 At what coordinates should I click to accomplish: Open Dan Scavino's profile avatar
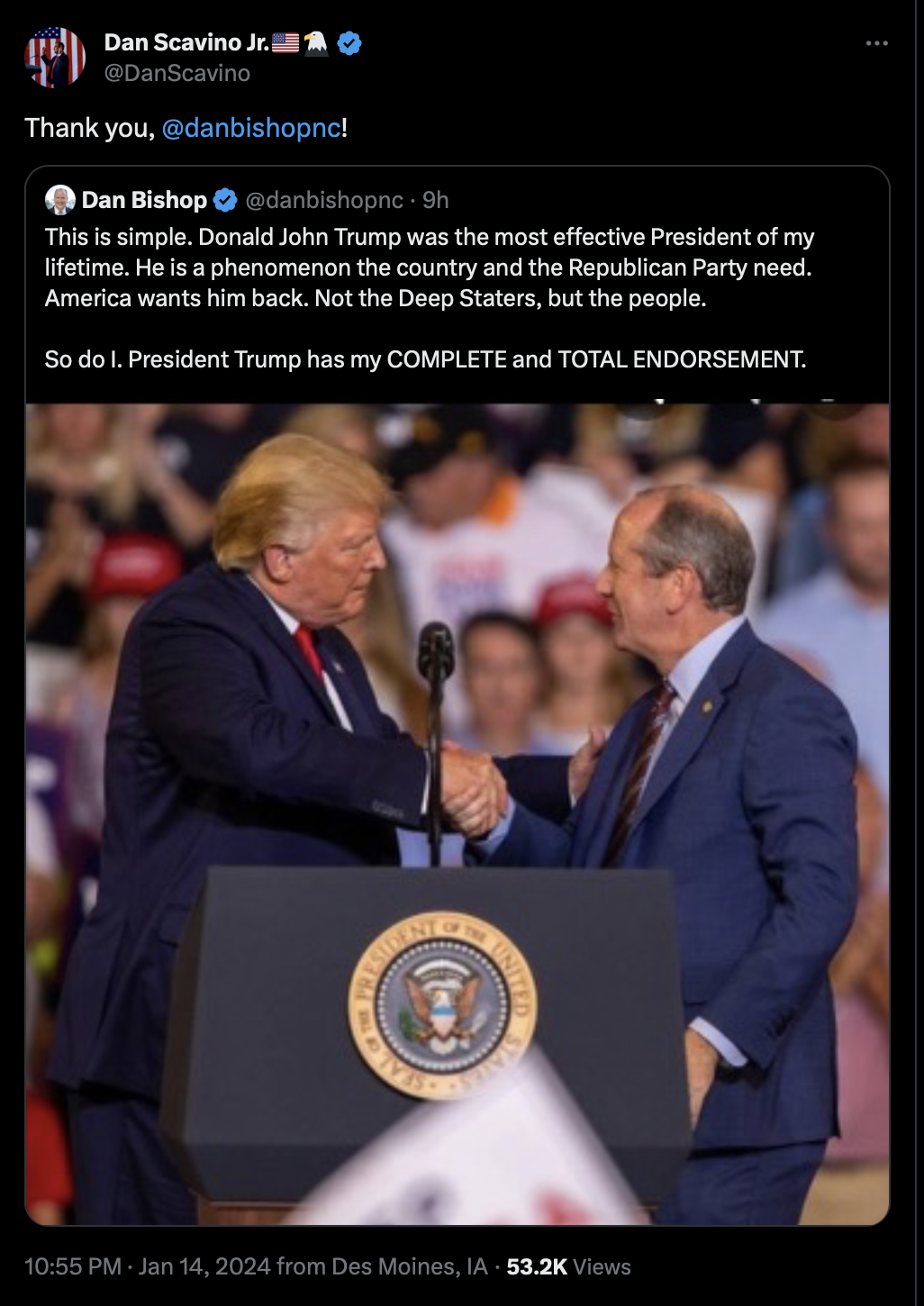pyautogui.click(x=55, y=58)
